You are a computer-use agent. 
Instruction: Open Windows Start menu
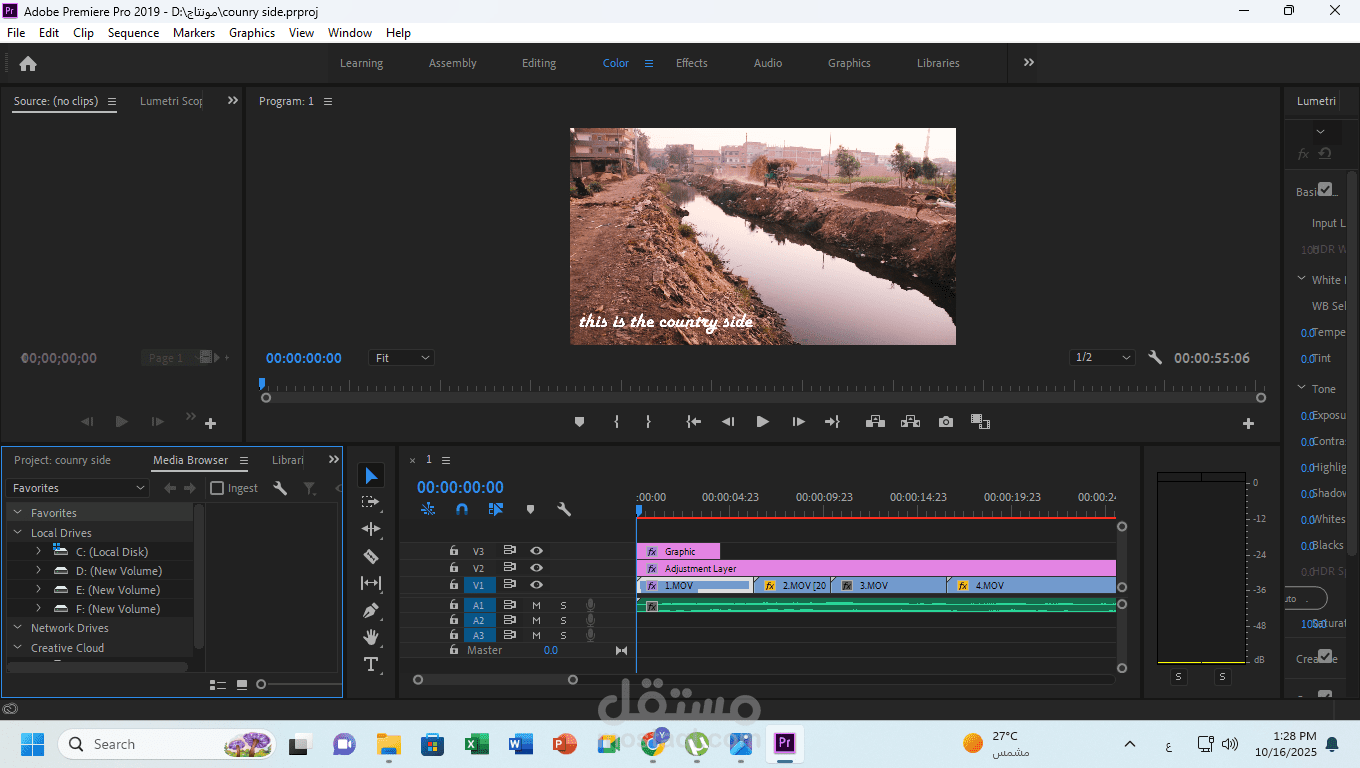click(x=33, y=744)
